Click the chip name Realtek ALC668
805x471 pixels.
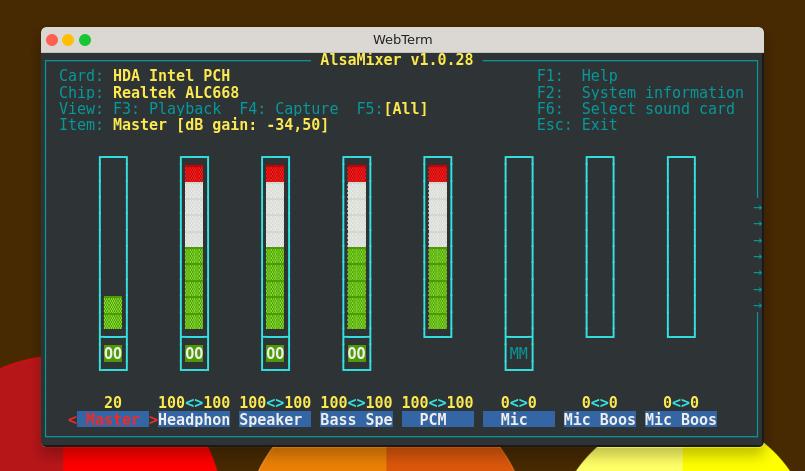pos(176,92)
